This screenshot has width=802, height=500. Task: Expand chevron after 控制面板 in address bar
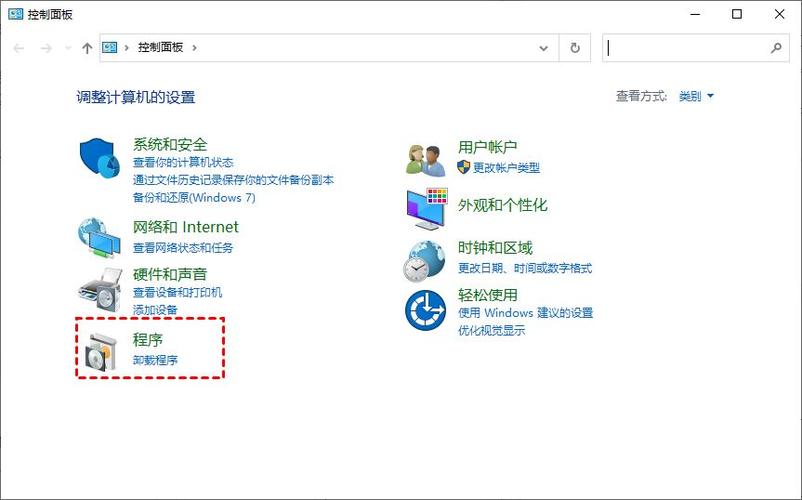pyautogui.click(x=194, y=48)
